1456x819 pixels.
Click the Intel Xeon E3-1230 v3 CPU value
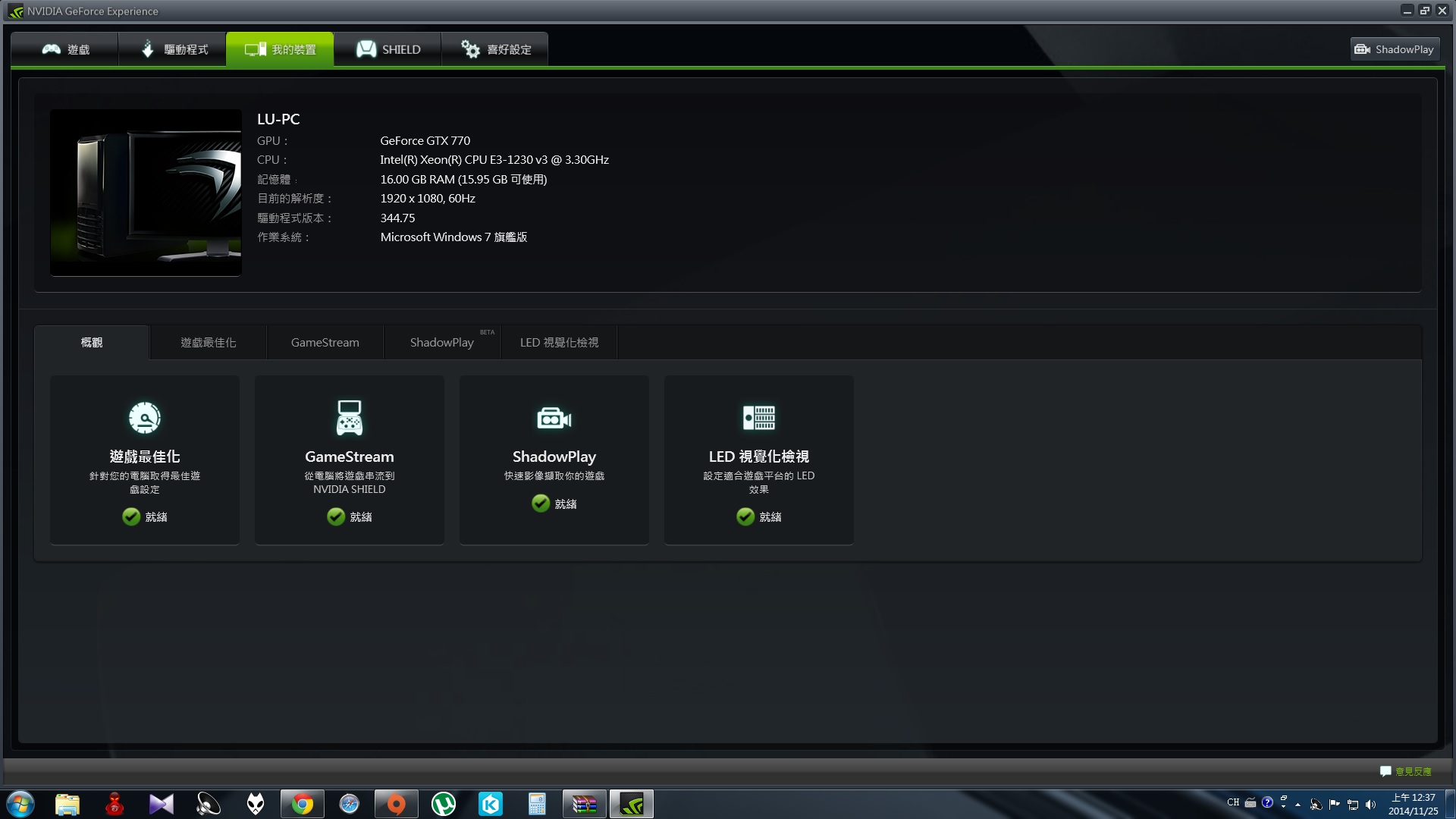494,160
